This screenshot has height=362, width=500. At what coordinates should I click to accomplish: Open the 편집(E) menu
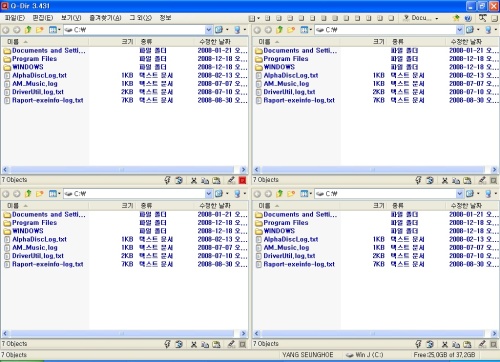(43, 18)
